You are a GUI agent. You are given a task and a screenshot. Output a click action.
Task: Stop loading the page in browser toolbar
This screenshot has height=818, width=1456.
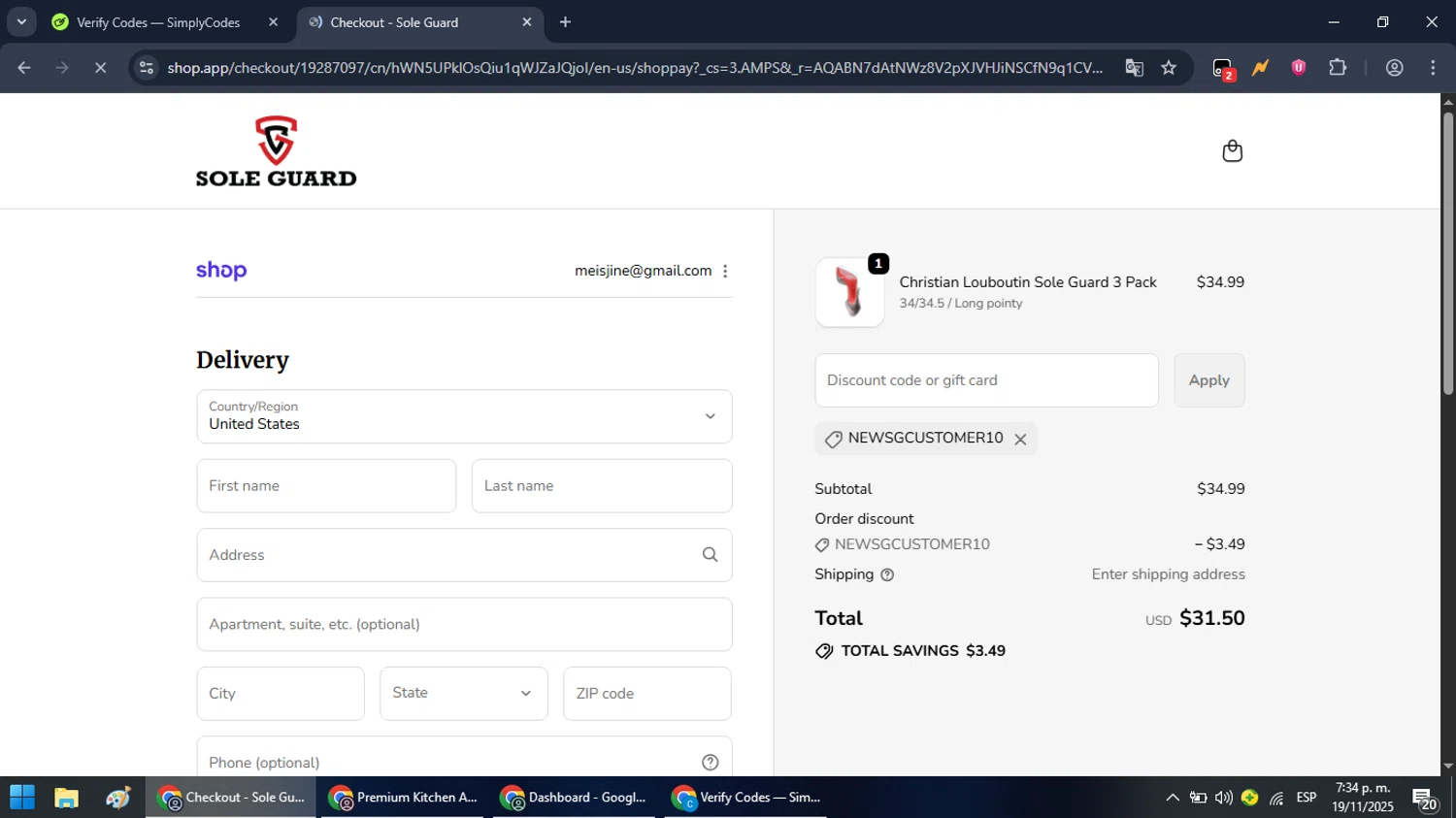(x=100, y=67)
